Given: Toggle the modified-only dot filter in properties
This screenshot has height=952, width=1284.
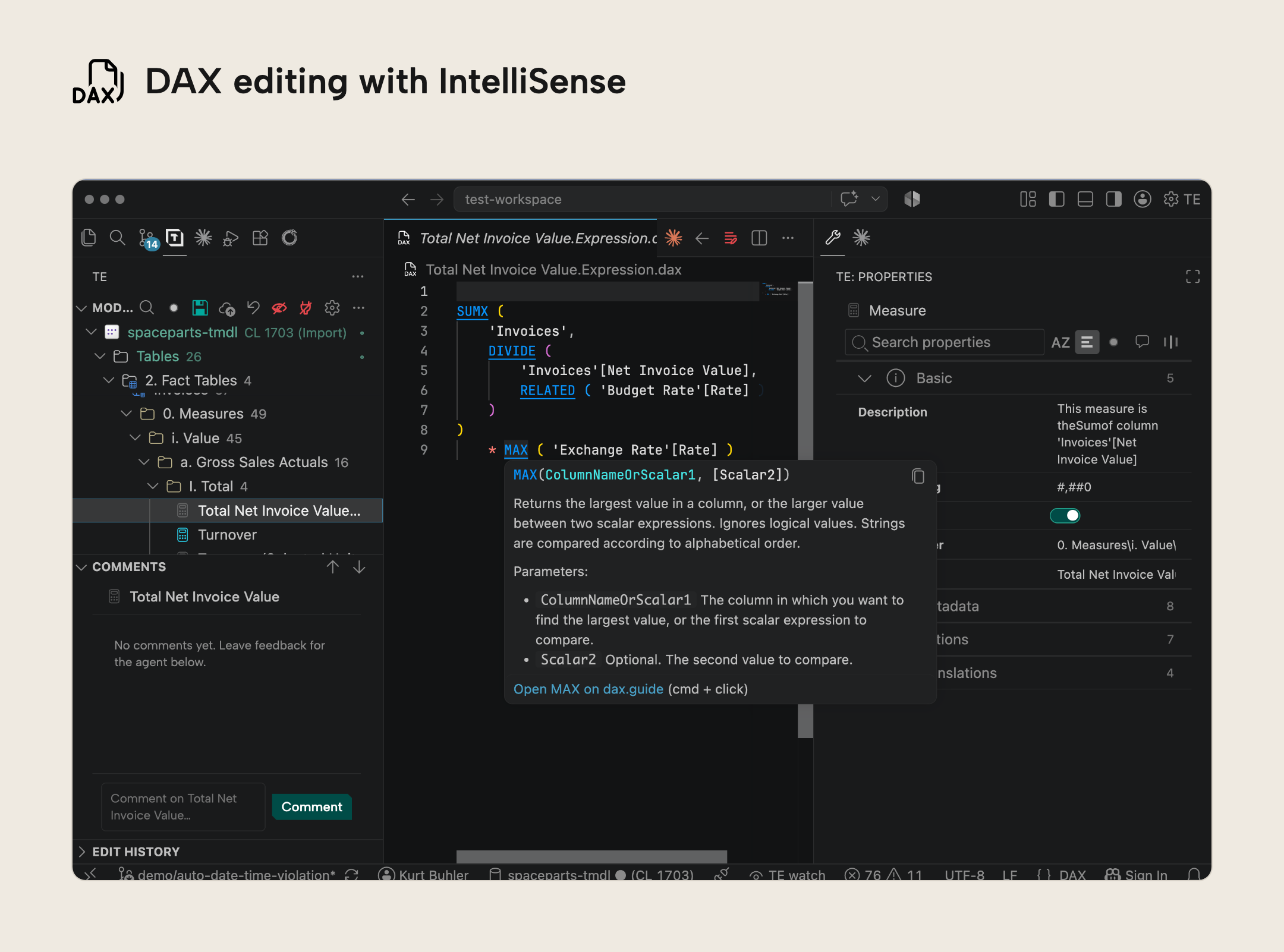Looking at the screenshot, I should click(x=1114, y=342).
